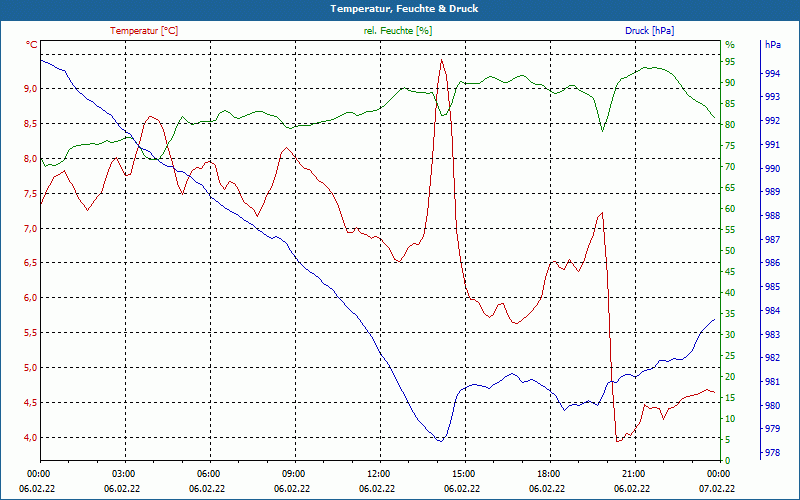Screen dimensions: 800x500
Task: Click the '978' pressure axis value
Action: pos(772,453)
